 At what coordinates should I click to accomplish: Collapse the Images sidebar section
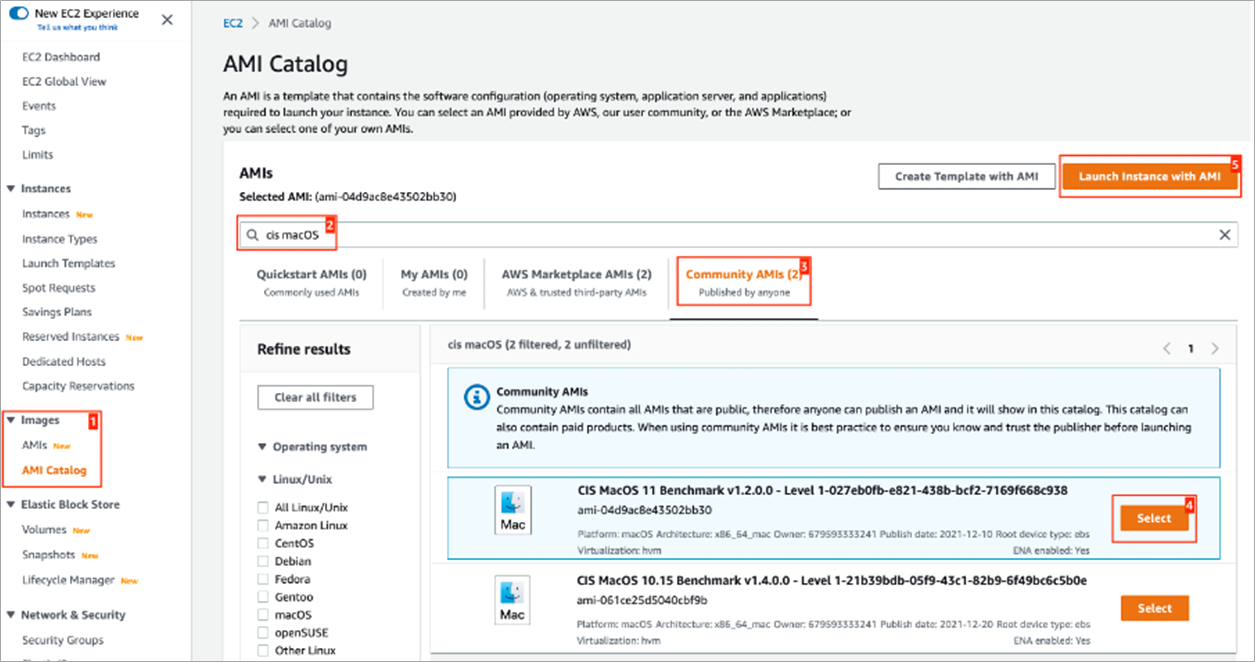coord(11,420)
